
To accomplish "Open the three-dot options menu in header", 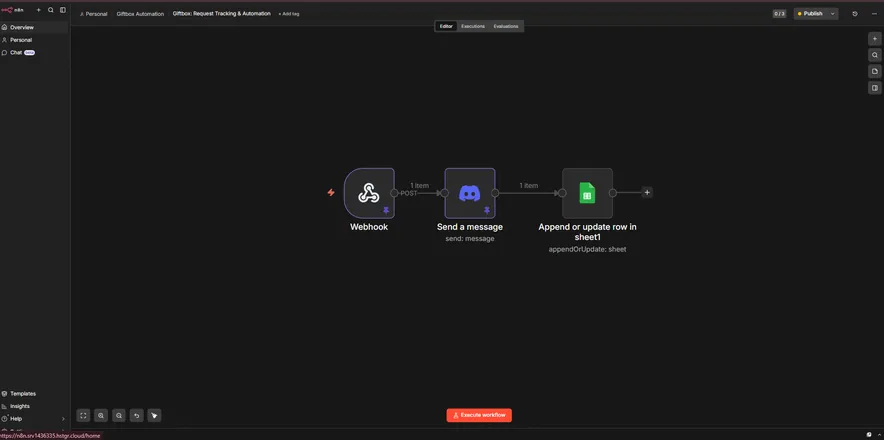I will point(874,14).
